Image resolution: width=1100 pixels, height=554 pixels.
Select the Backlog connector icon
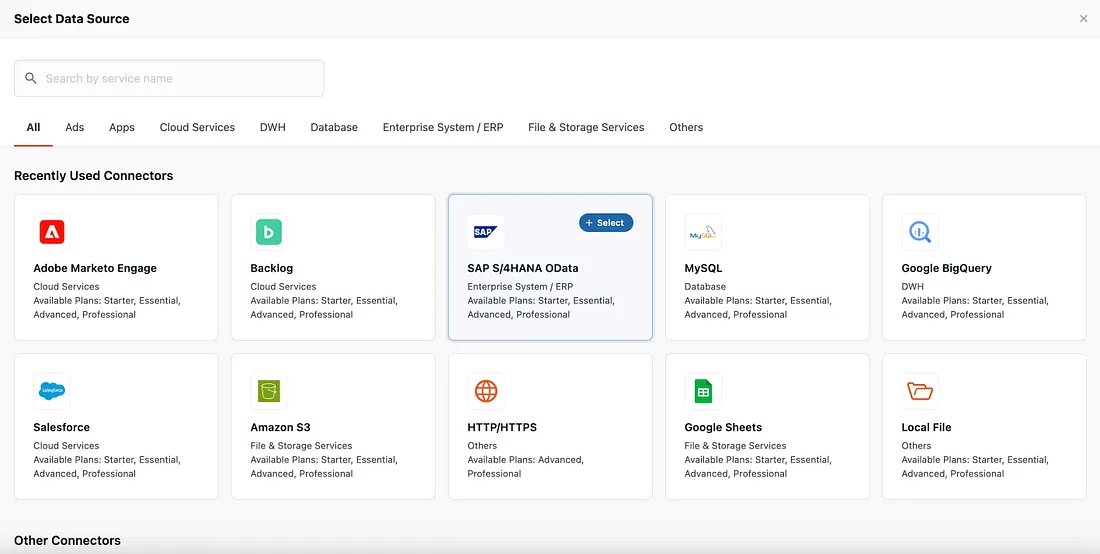click(x=269, y=232)
